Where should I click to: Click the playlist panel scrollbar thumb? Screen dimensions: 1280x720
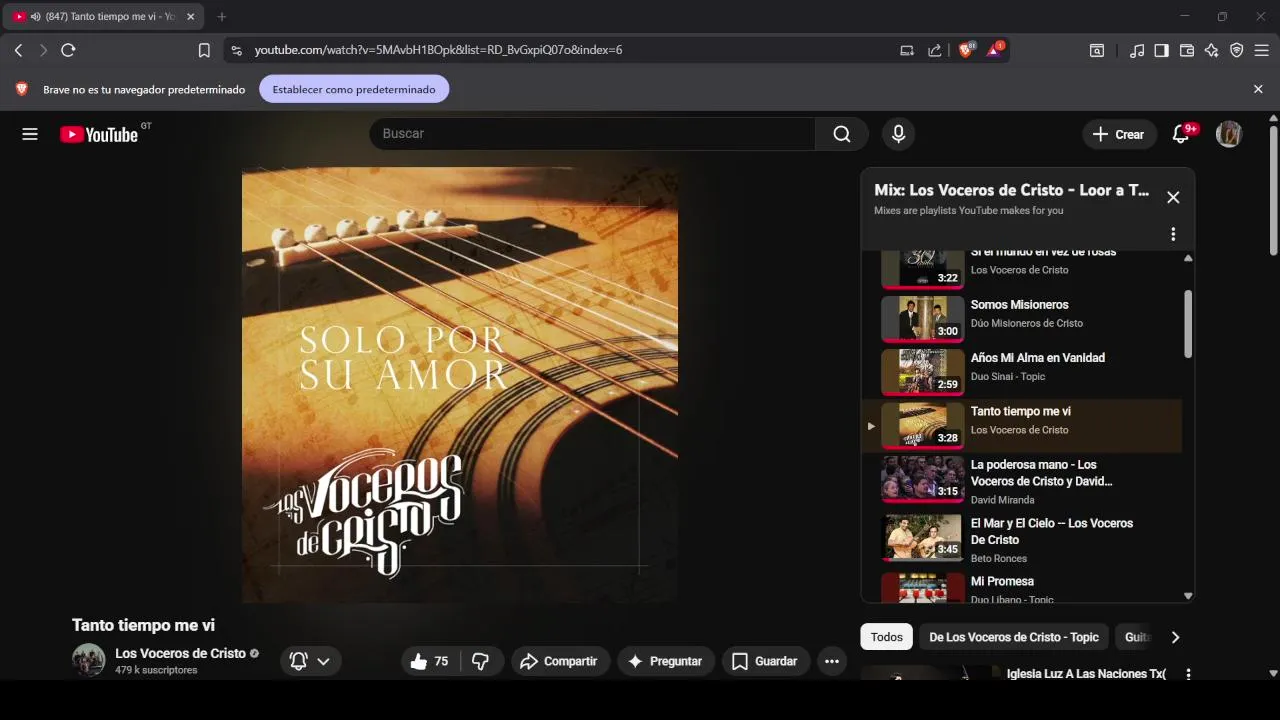coord(1188,323)
